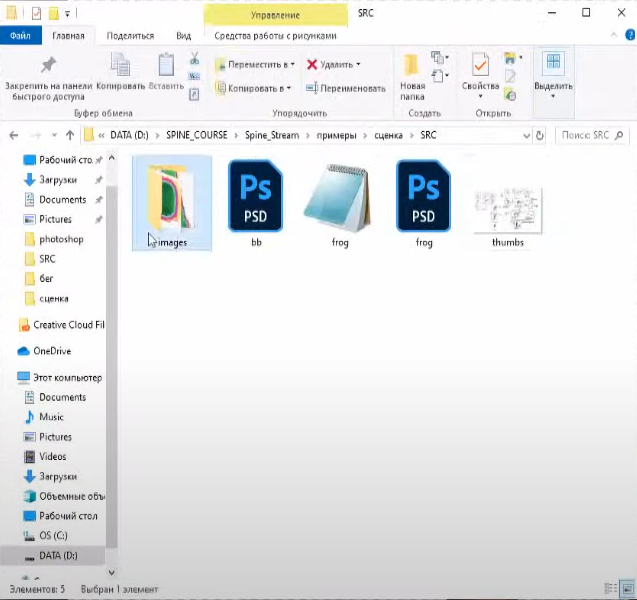This screenshot has width=637, height=600.
Task: Switch to large thumbnails view in status bar
Action: click(x=626, y=588)
